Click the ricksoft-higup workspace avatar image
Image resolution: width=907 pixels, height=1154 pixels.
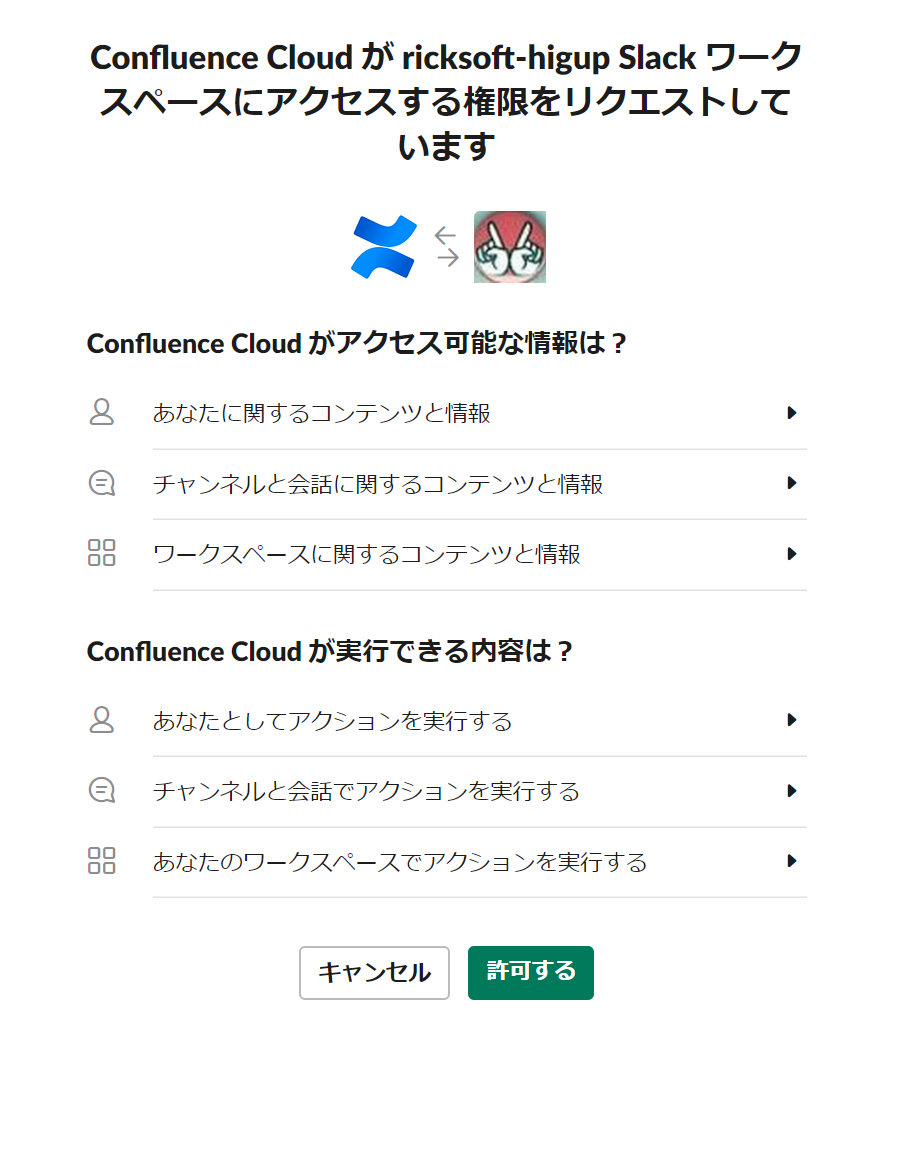pos(509,247)
